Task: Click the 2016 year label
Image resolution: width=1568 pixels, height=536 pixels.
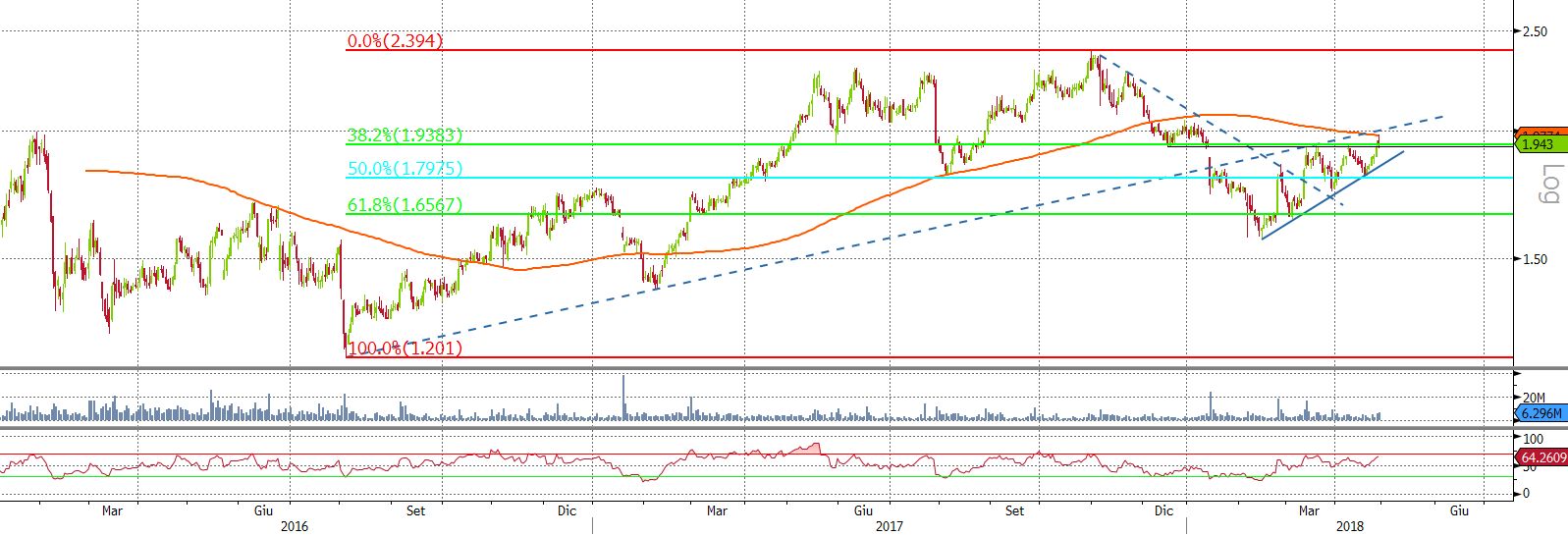Action: pos(294,526)
